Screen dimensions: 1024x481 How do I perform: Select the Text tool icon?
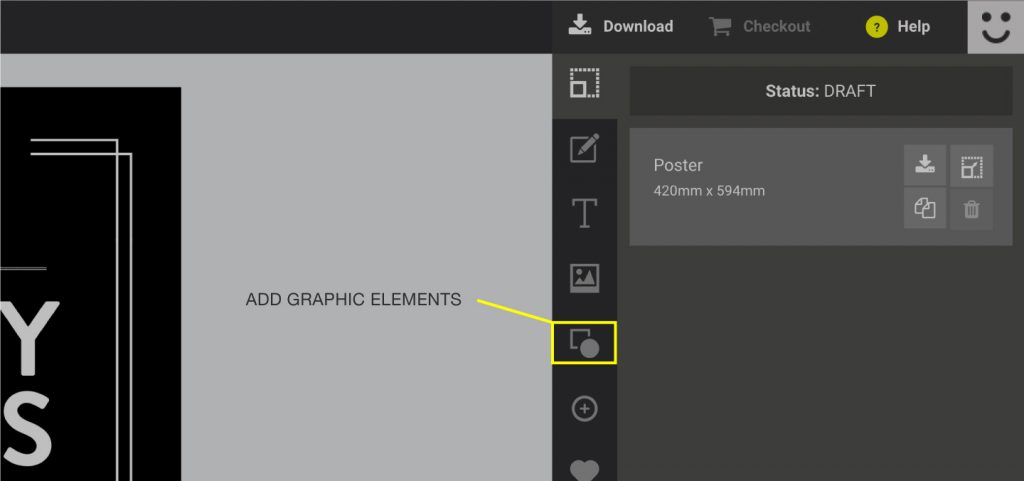[584, 213]
